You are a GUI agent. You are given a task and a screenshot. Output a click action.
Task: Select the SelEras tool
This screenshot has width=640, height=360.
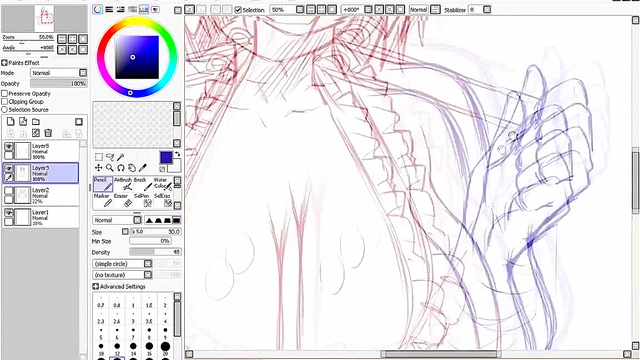[162, 200]
